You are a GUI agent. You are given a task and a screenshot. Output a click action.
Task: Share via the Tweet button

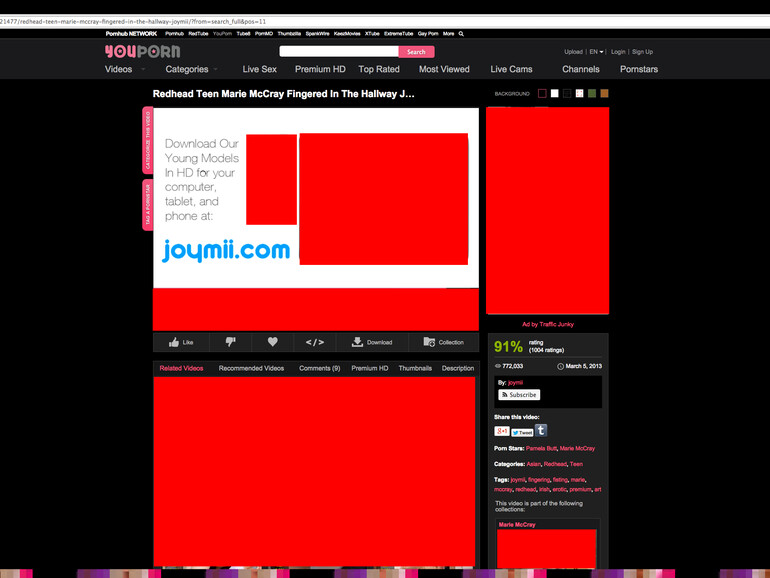pyautogui.click(x=522, y=432)
